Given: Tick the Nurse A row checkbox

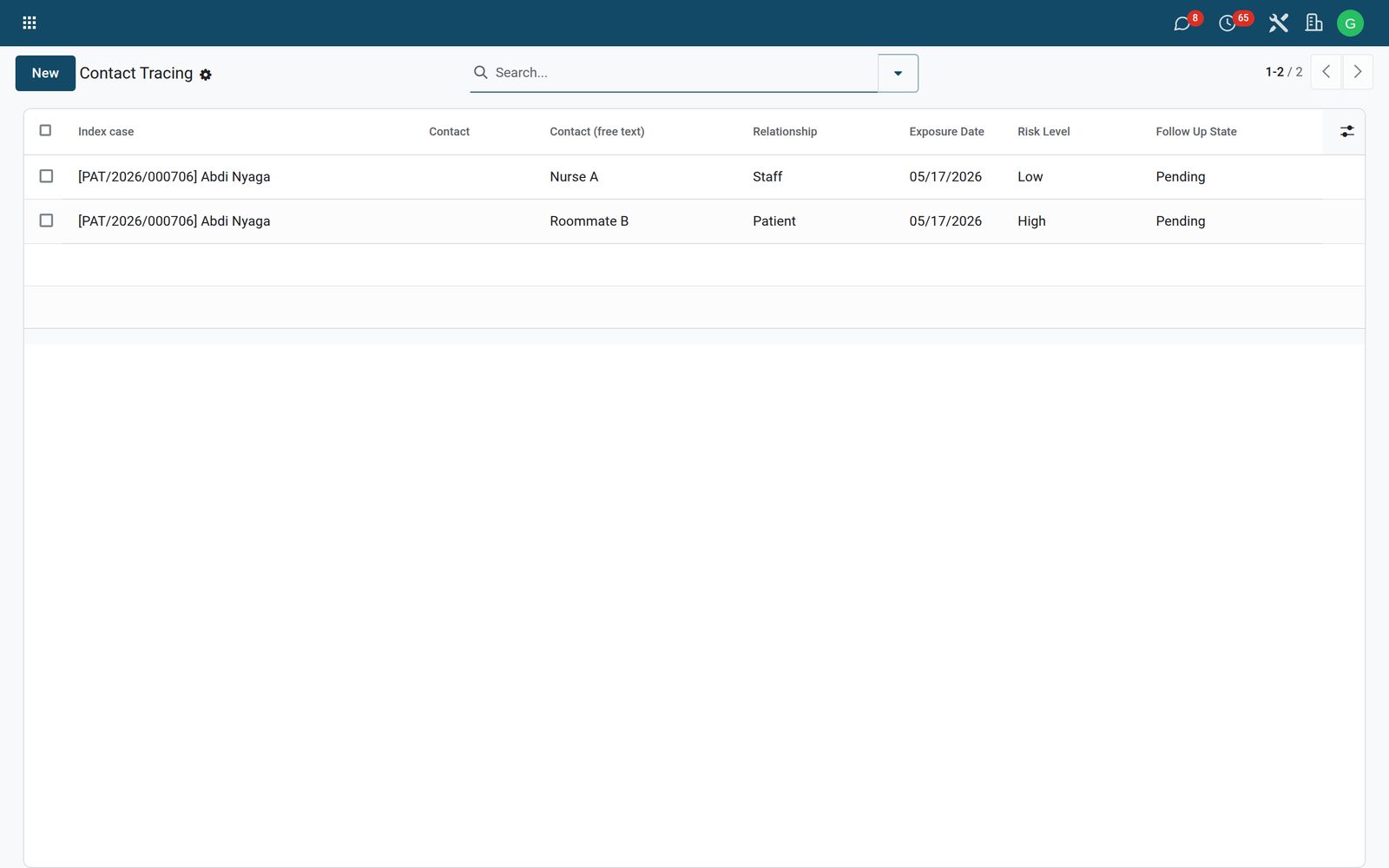Looking at the screenshot, I should tap(46, 176).
